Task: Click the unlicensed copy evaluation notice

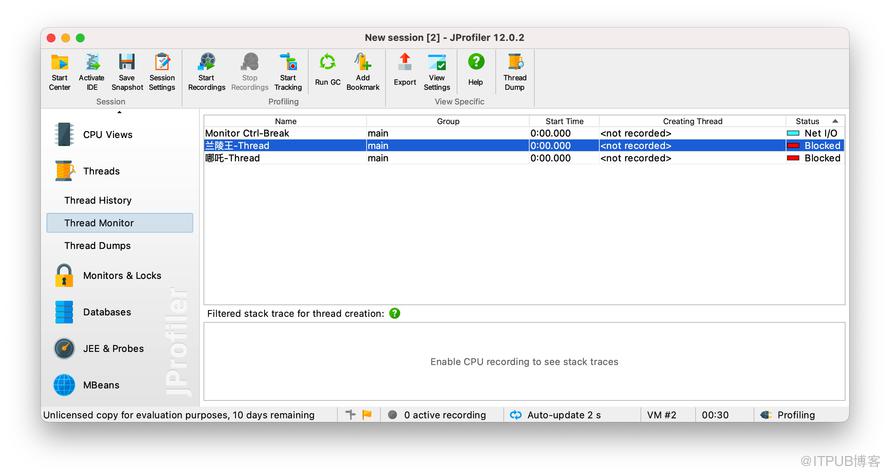Action: click(179, 415)
